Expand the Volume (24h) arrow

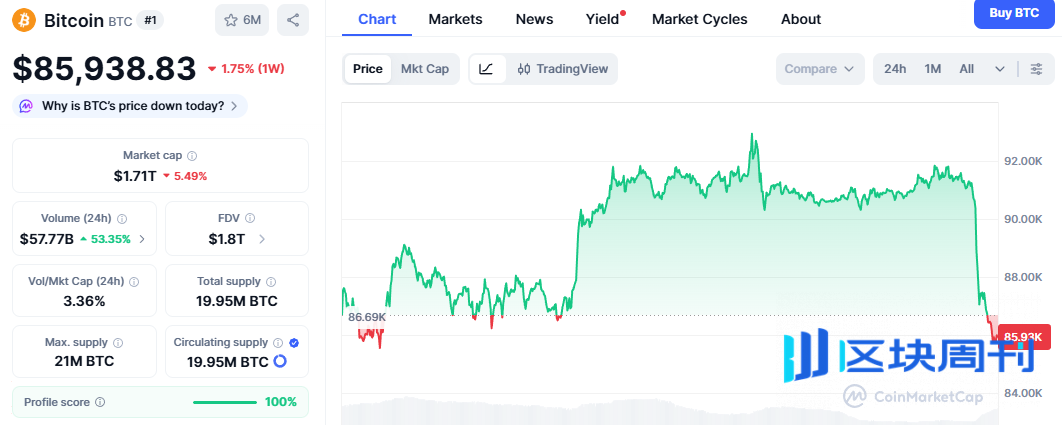pyautogui.click(x=141, y=239)
